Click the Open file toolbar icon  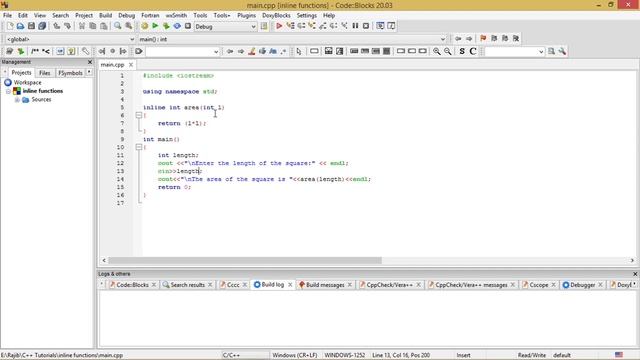tap(20, 26)
